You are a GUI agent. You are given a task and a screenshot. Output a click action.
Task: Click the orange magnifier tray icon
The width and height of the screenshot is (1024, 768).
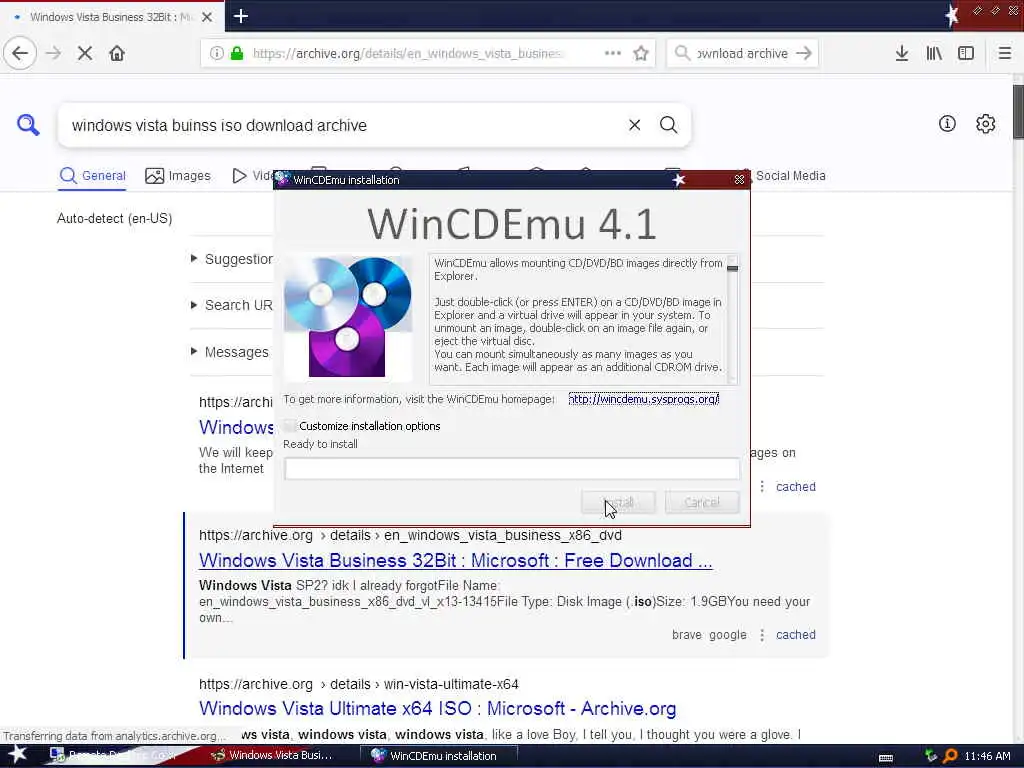[950, 756]
